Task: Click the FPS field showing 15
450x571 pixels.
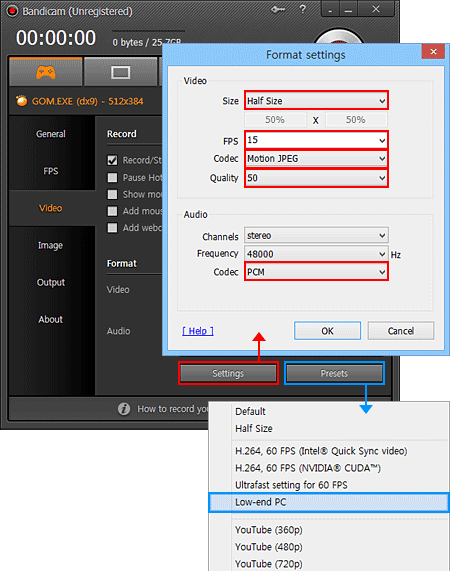Action: [316, 140]
